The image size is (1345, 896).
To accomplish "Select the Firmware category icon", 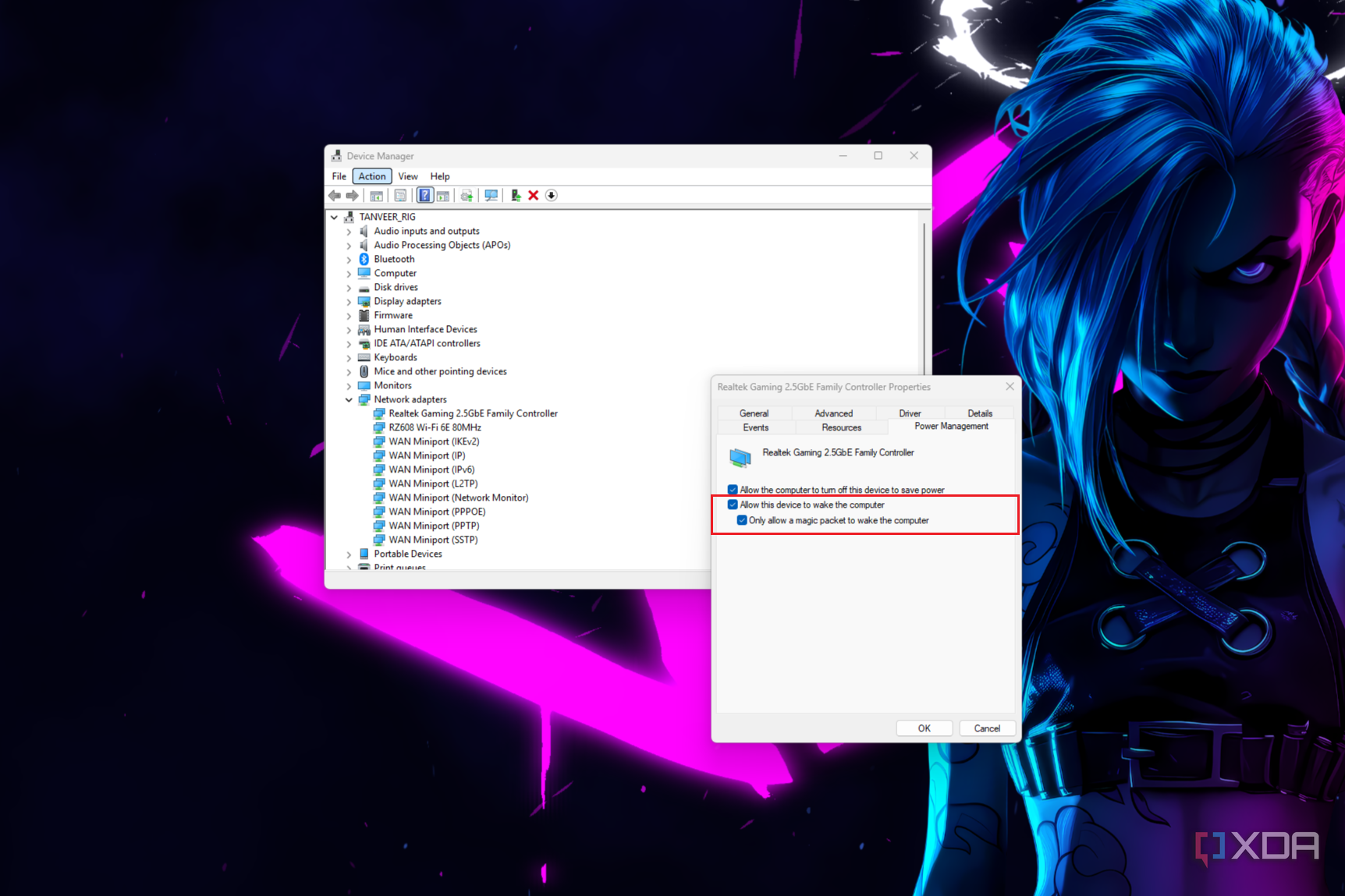I will point(364,315).
